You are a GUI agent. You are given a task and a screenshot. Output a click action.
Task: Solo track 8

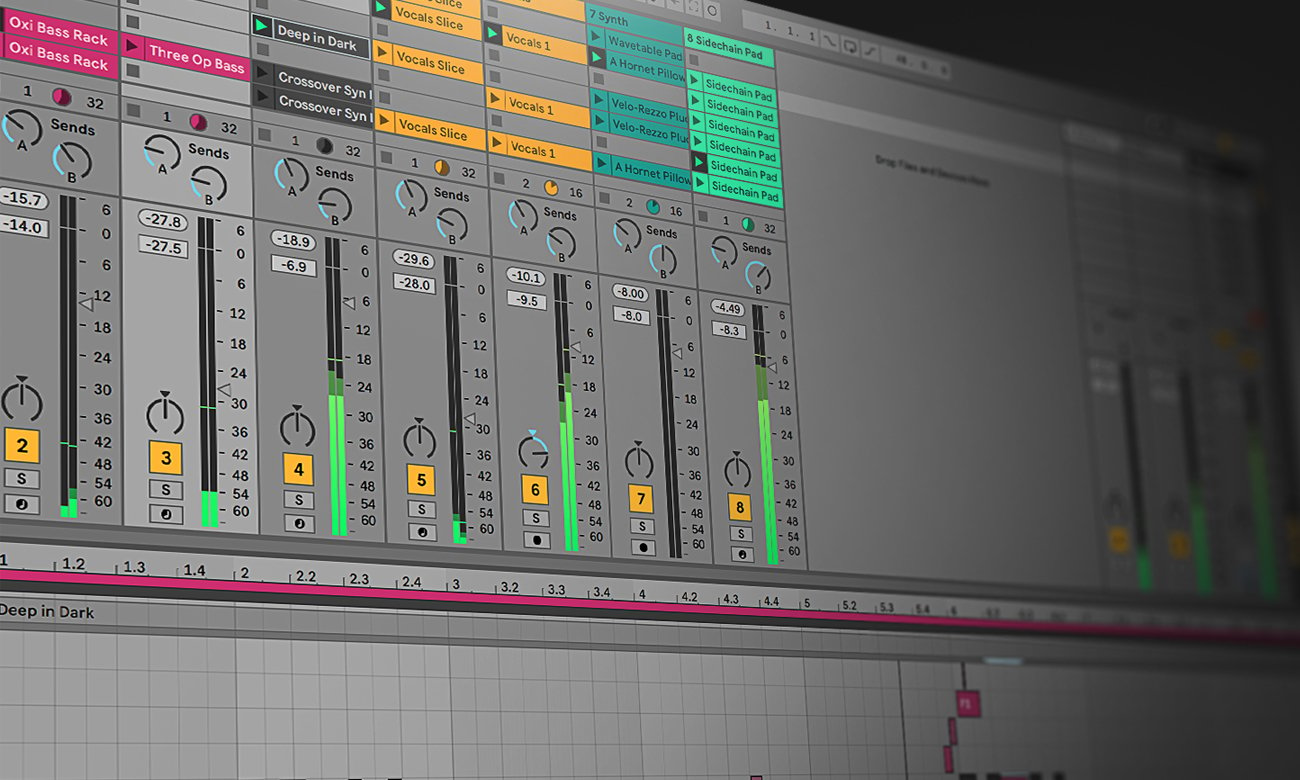click(741, 534)
